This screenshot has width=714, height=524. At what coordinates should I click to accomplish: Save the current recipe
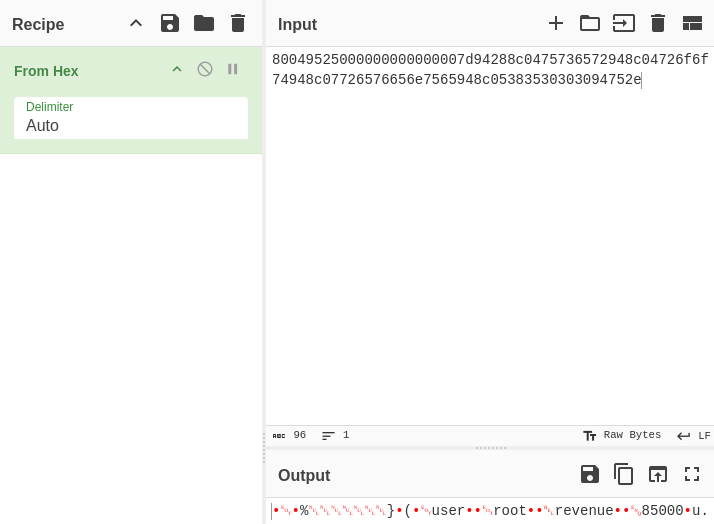(170, 23)
